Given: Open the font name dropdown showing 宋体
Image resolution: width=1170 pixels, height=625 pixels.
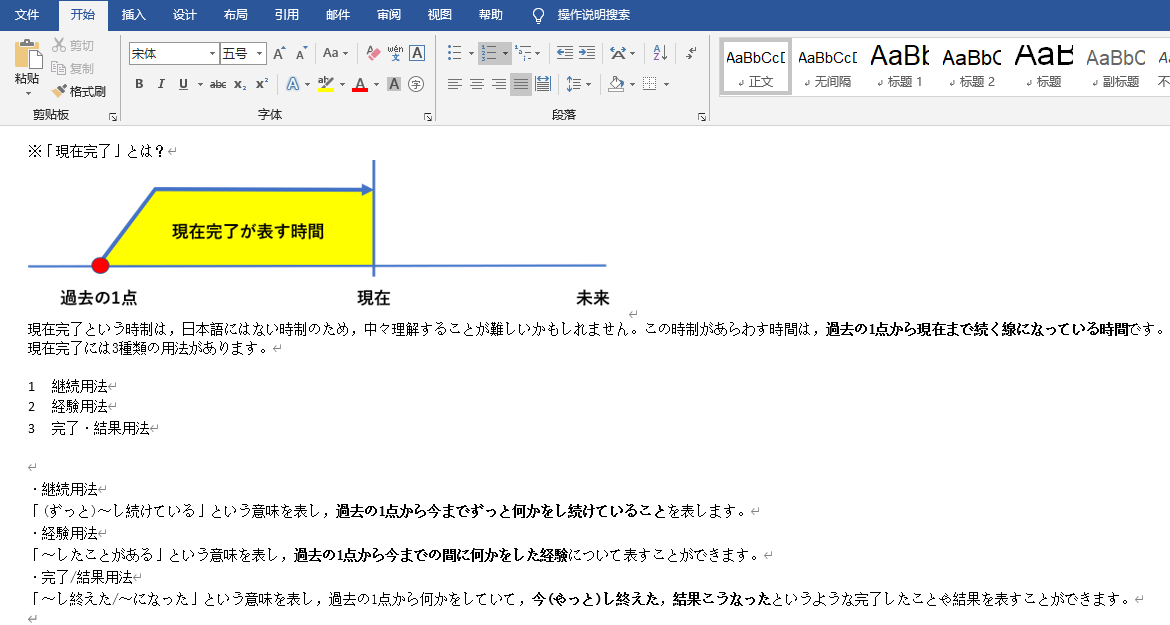Looking at the screenshot, I should 213,54.
